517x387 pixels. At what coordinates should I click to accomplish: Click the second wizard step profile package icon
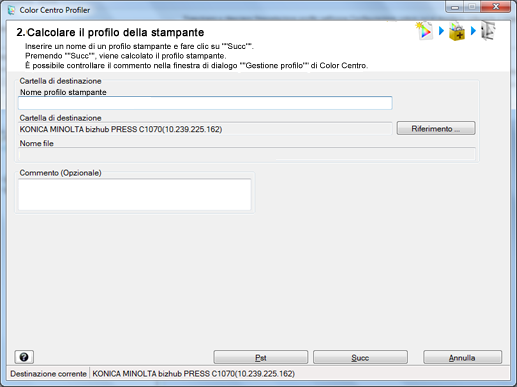[x=457, y=31]
